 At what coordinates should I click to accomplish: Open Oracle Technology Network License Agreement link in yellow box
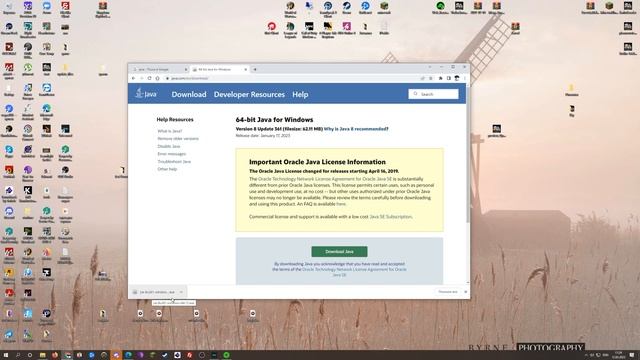point(324,179)
